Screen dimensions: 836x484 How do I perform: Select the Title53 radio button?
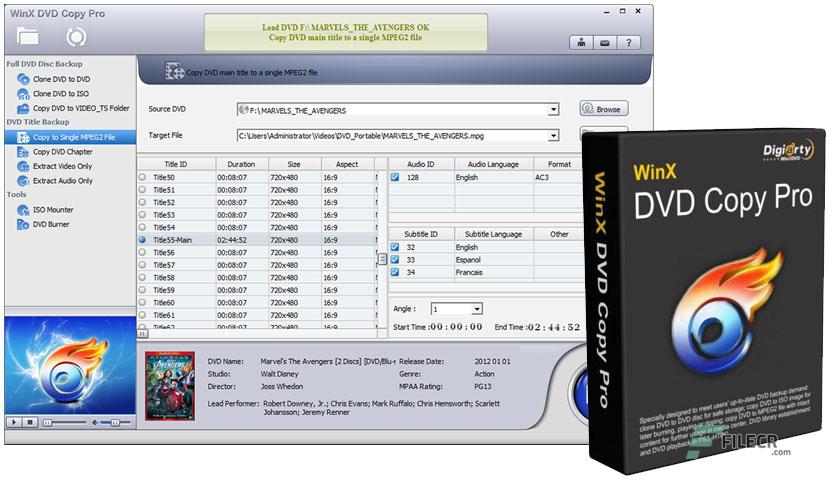[x=142, y=214]
